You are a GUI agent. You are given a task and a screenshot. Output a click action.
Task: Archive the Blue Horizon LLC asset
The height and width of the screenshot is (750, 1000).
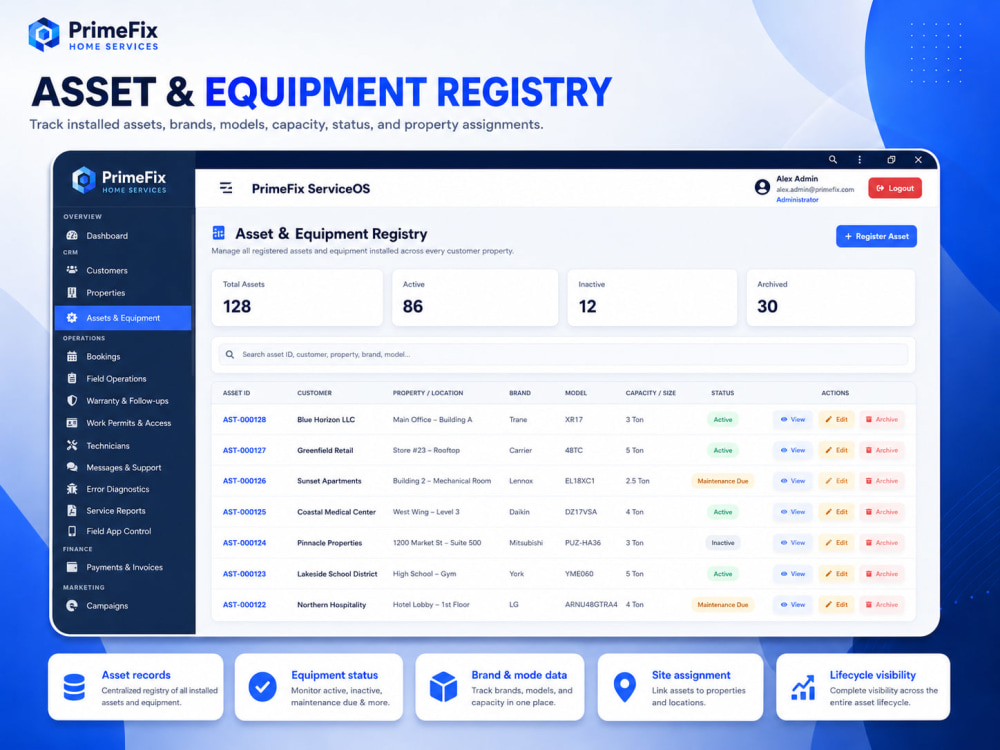[881, 420]
